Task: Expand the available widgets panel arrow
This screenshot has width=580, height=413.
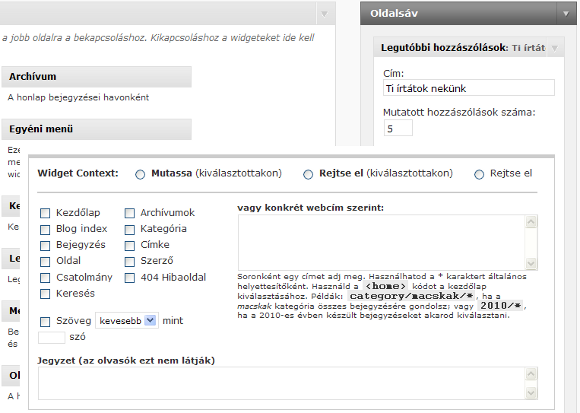Action: pyautogui.click(x=324, y=14)
